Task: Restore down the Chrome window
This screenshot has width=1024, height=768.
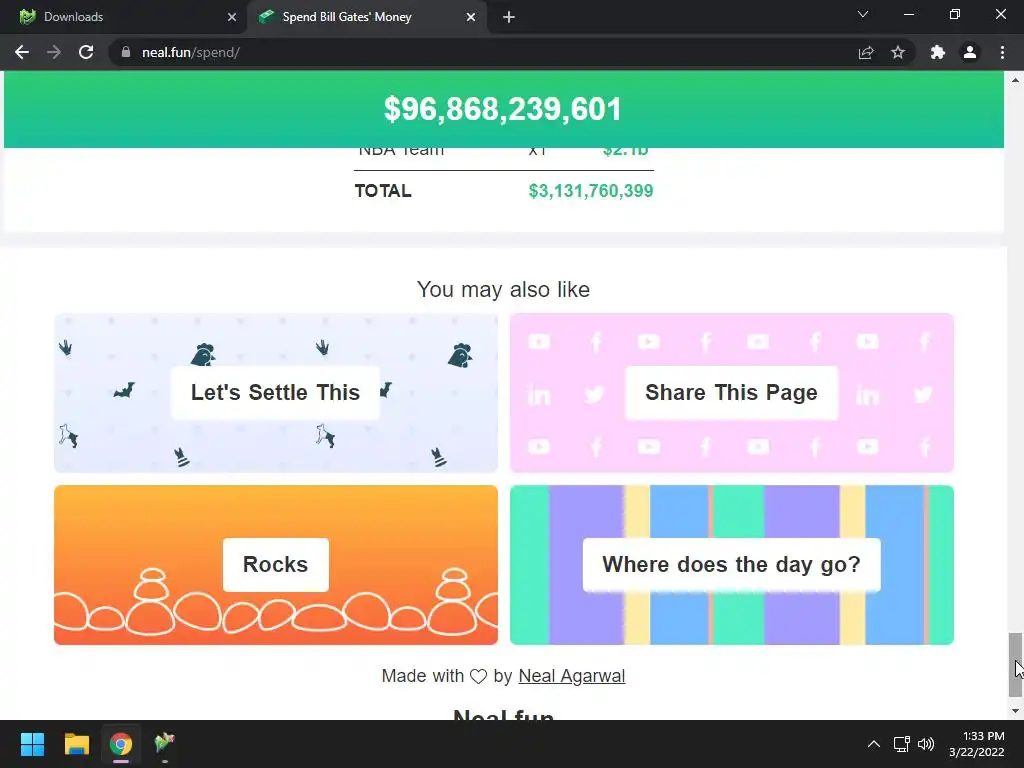Action: tap(955, 14)
